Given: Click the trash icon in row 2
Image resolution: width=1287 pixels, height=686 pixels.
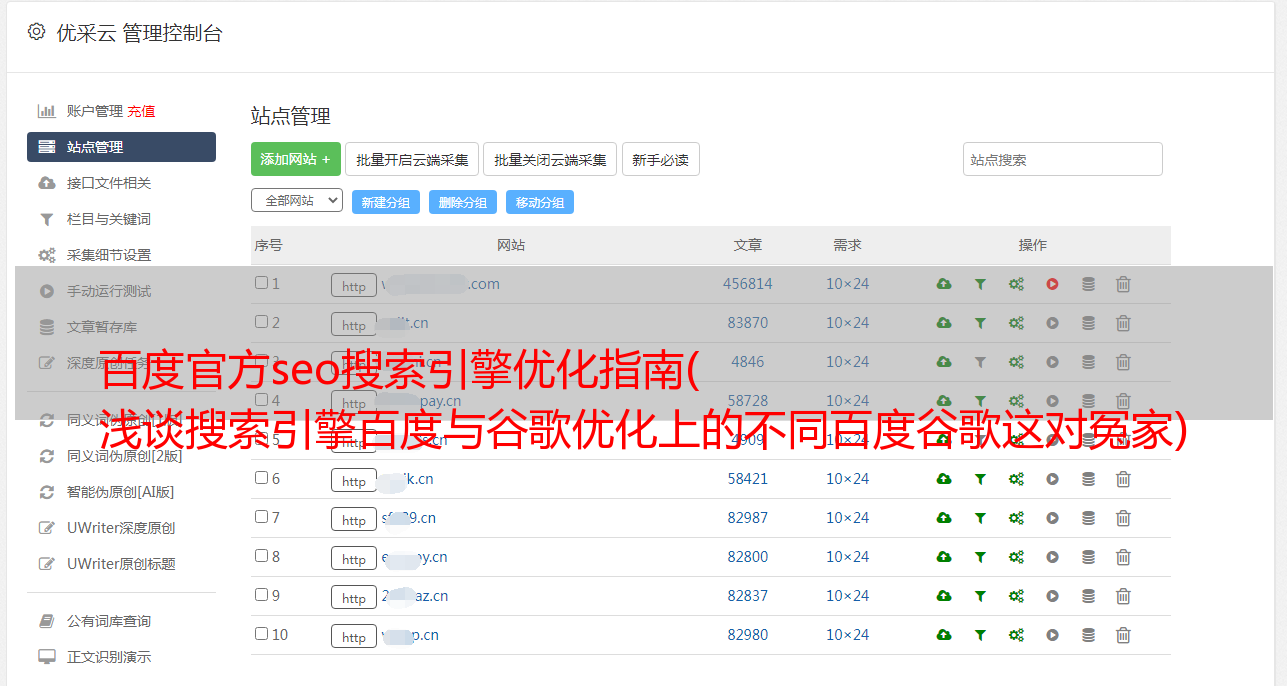Looking at the screenshot, I should [x=1123, y=323].
